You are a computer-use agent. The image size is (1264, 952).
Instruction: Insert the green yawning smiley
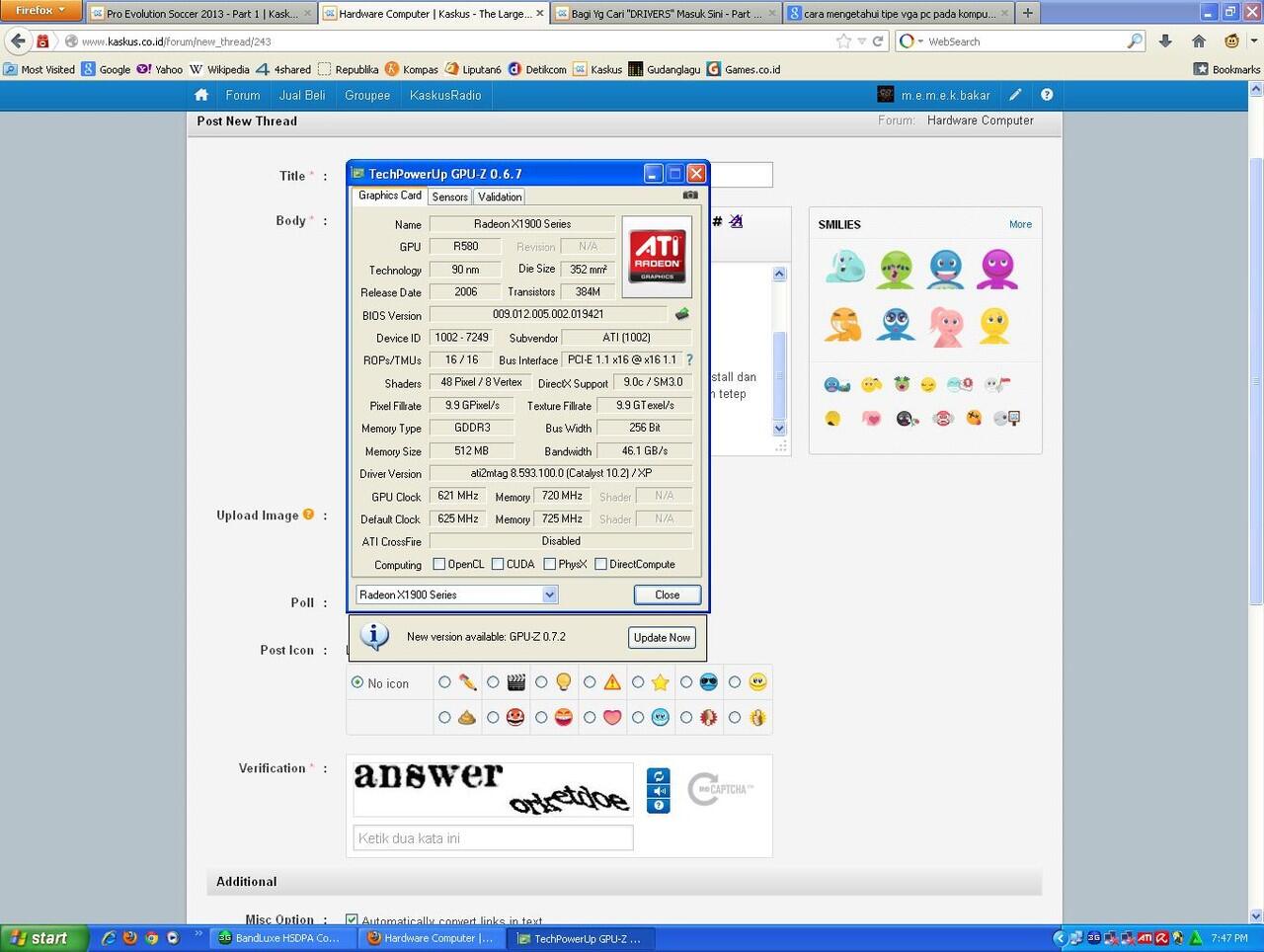coord(896,269)
